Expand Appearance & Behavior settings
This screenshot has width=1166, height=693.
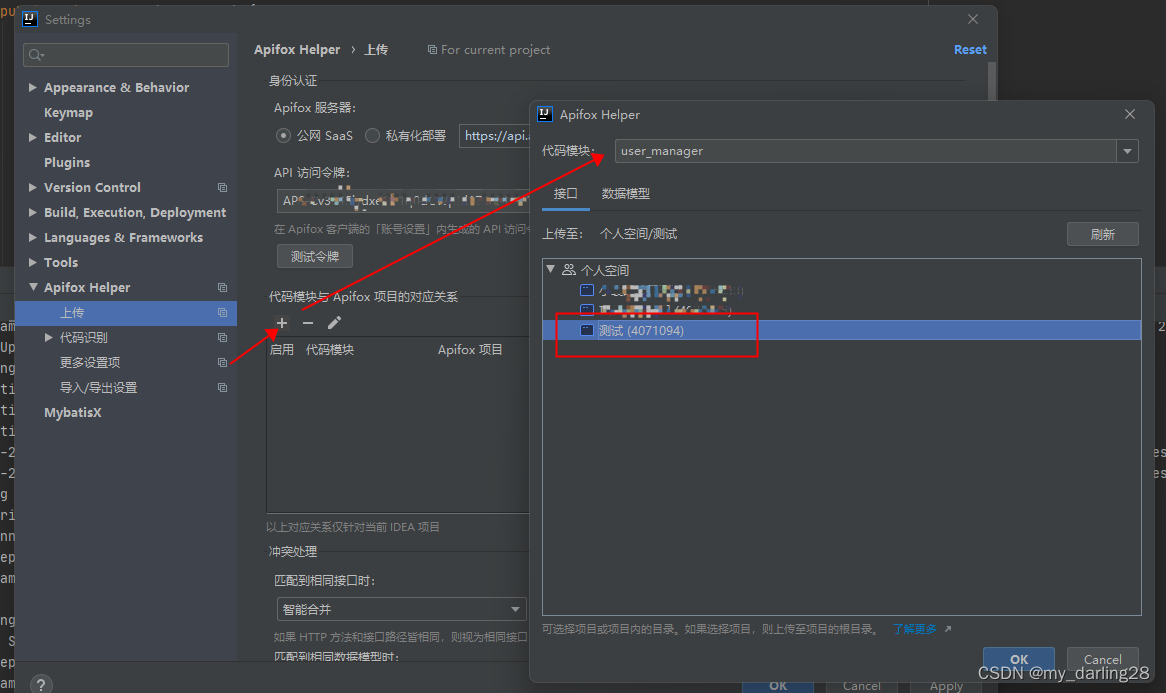pos(33,87)
